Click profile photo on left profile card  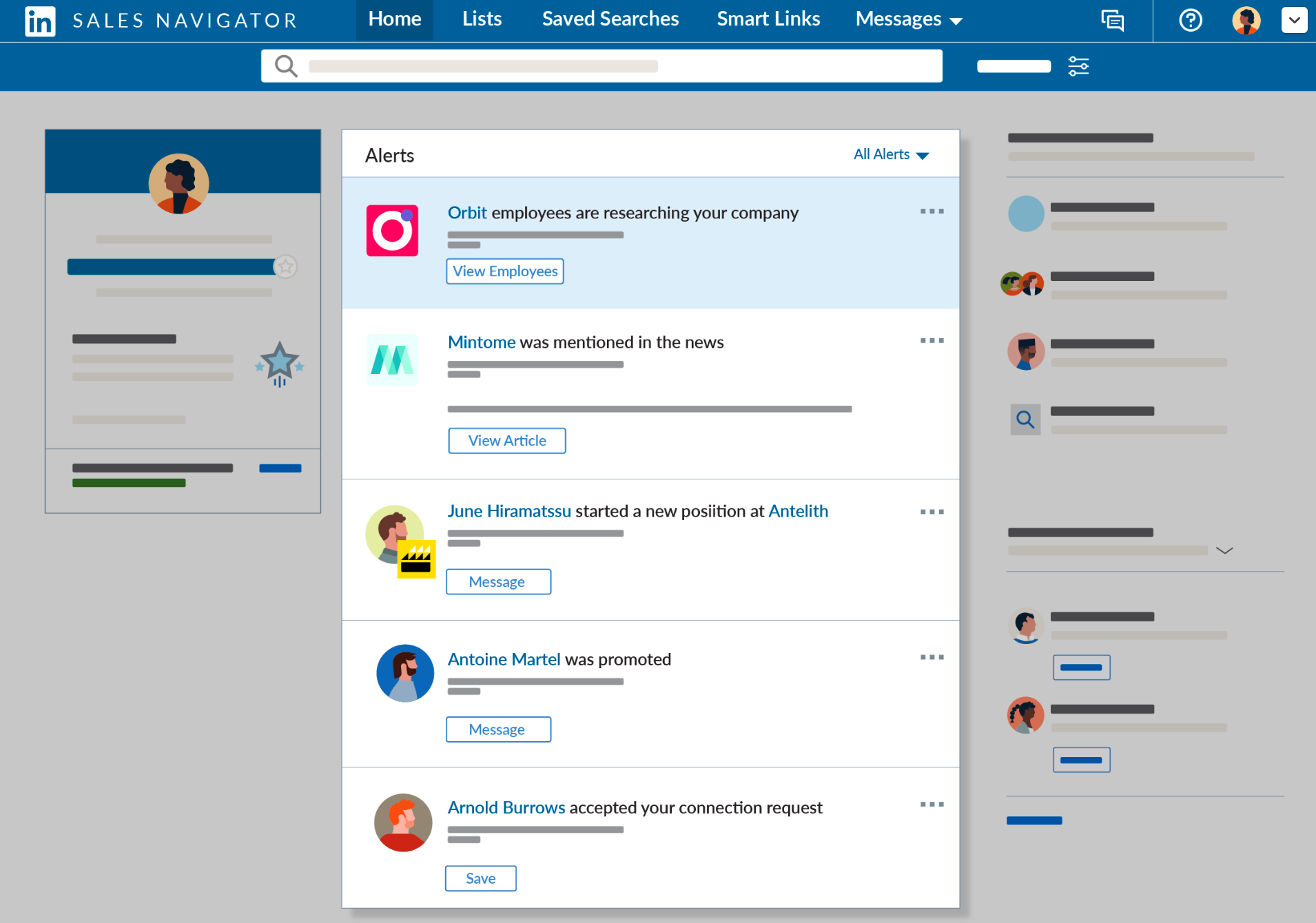click(x=179, y=184)
